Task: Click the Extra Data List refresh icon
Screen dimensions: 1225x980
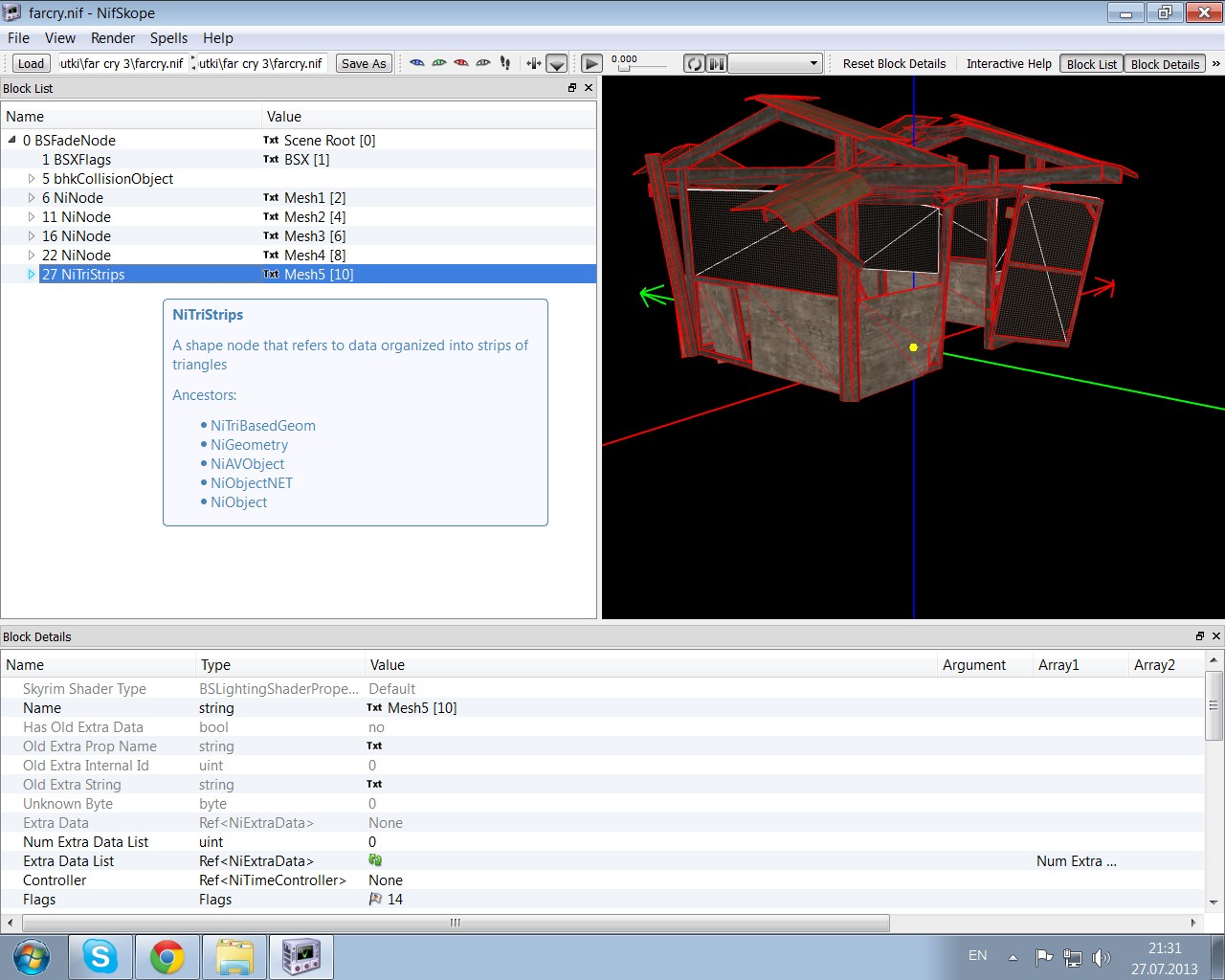Action: (x=375, y=860)
